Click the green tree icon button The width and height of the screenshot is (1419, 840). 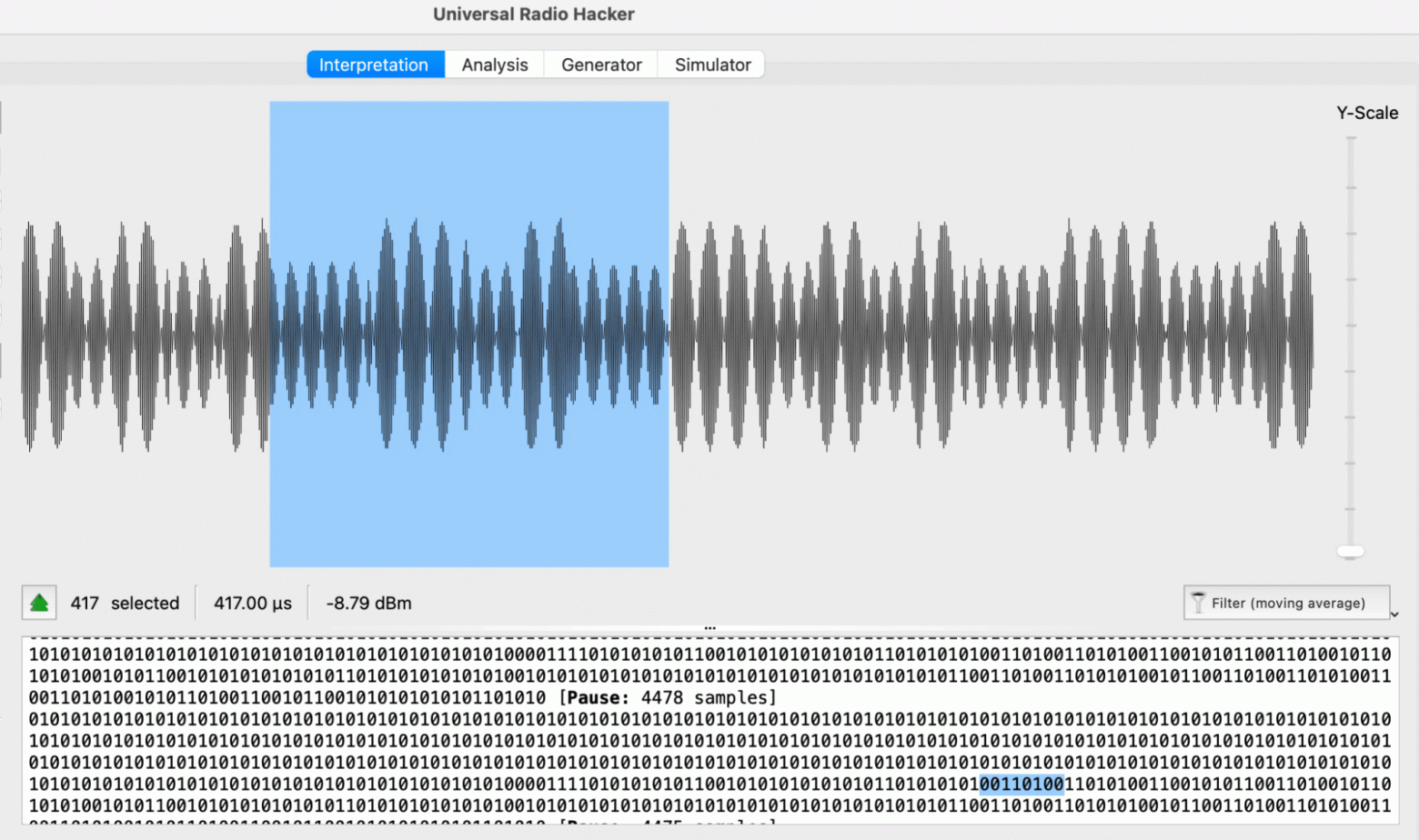[39, 603]
